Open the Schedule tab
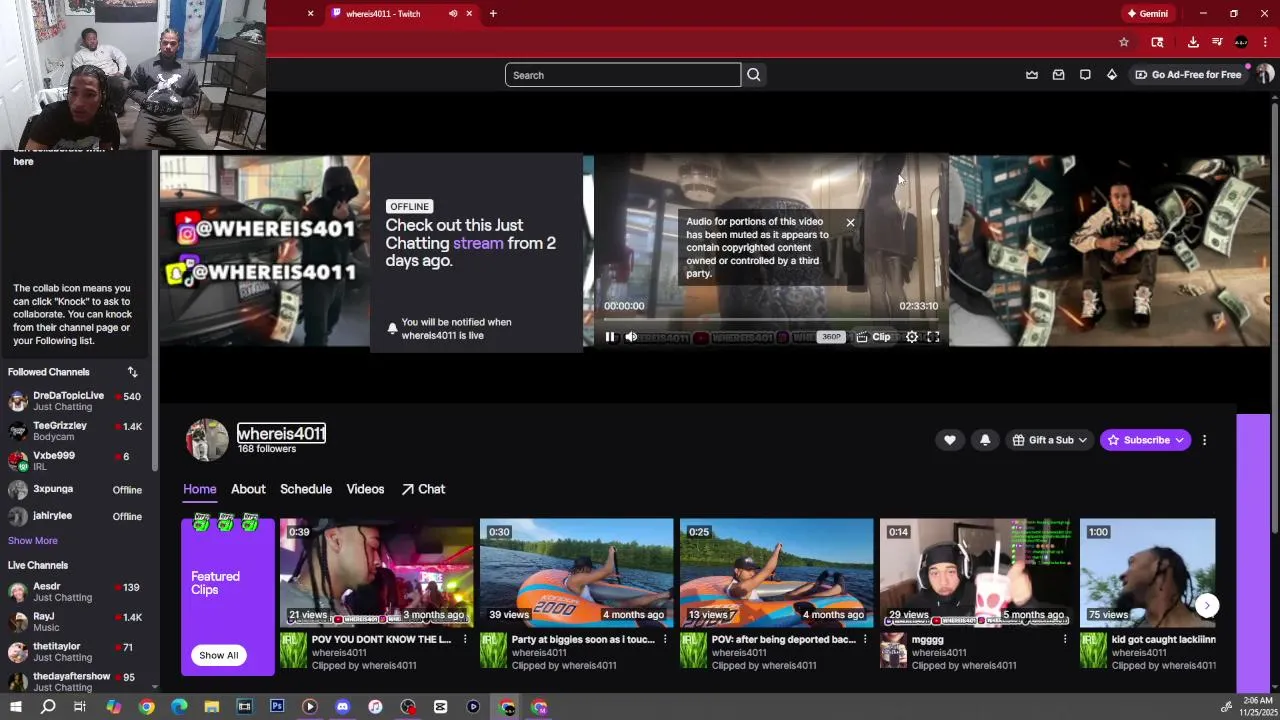1280x720 pixels. click(x=306, y=489)
